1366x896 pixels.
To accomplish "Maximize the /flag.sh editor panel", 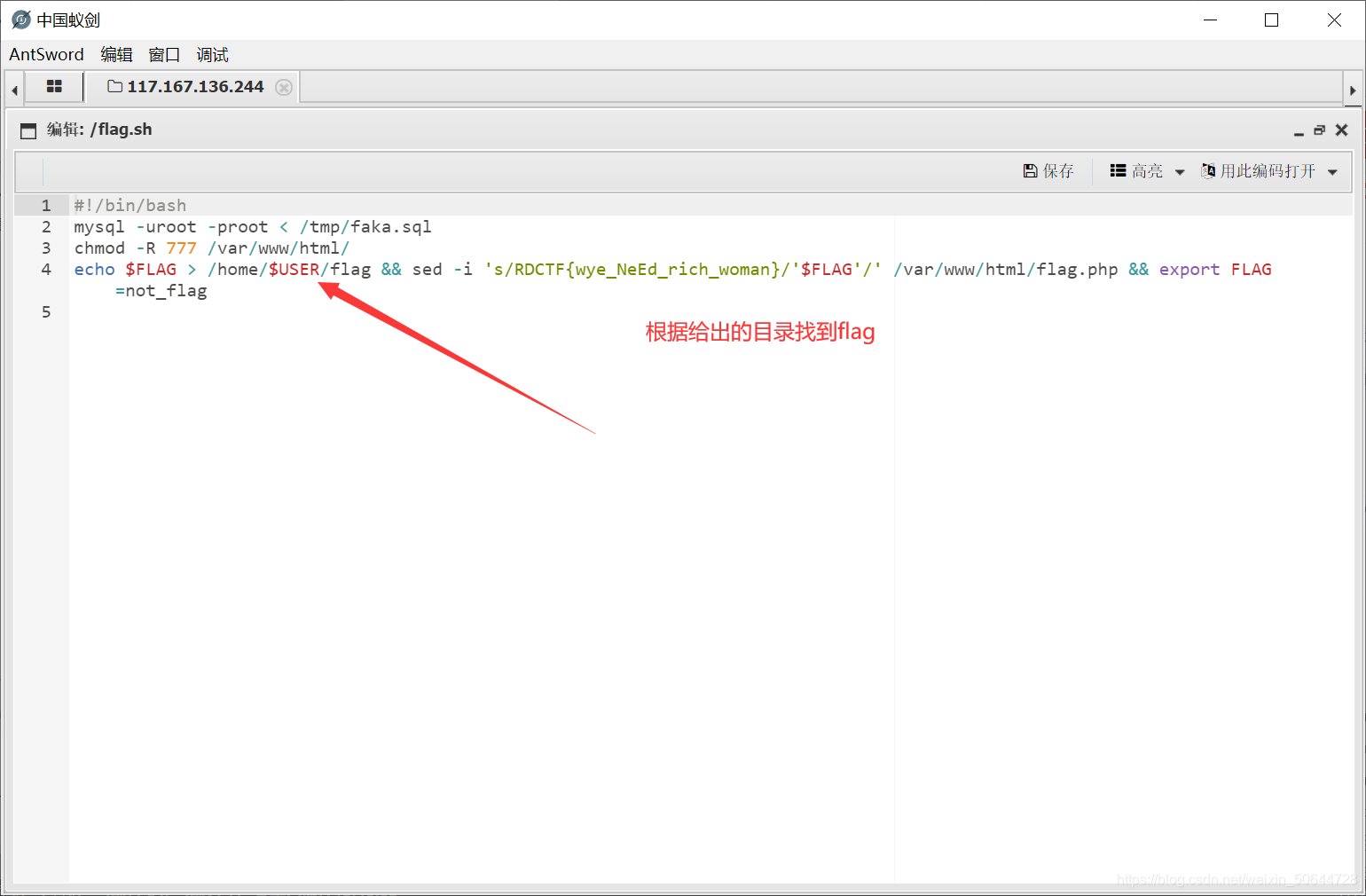I will point(1320,130).
